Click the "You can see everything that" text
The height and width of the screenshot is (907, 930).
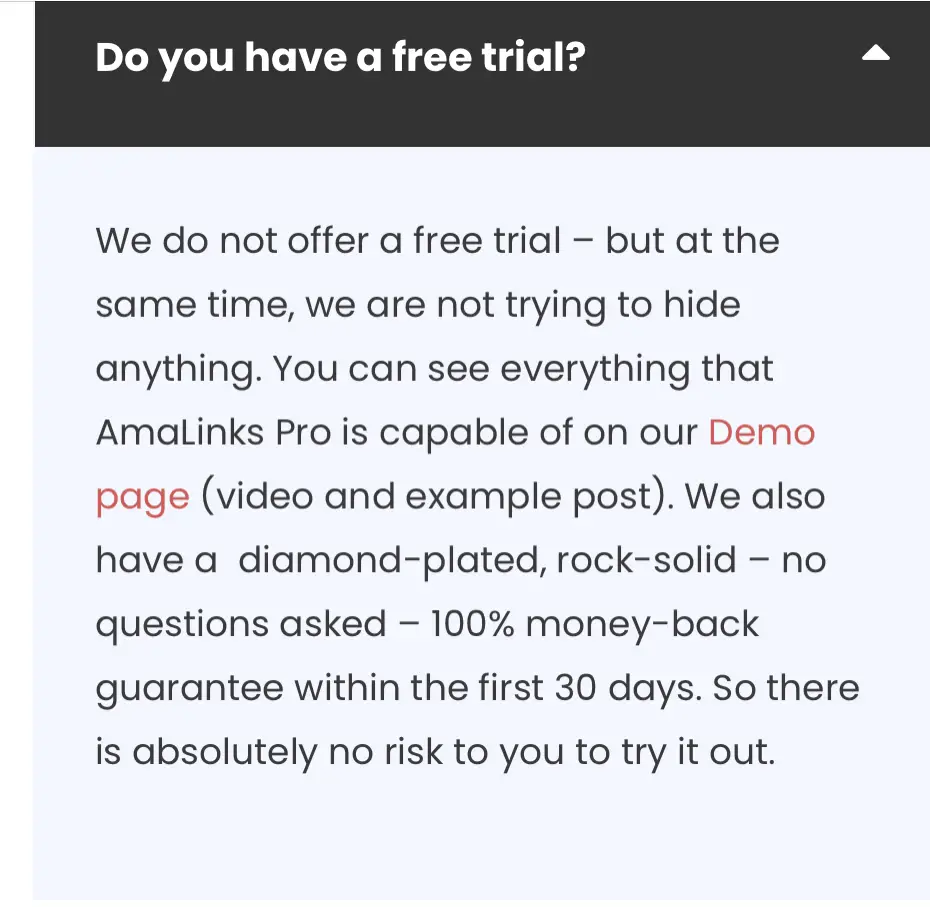click(523, 369)
